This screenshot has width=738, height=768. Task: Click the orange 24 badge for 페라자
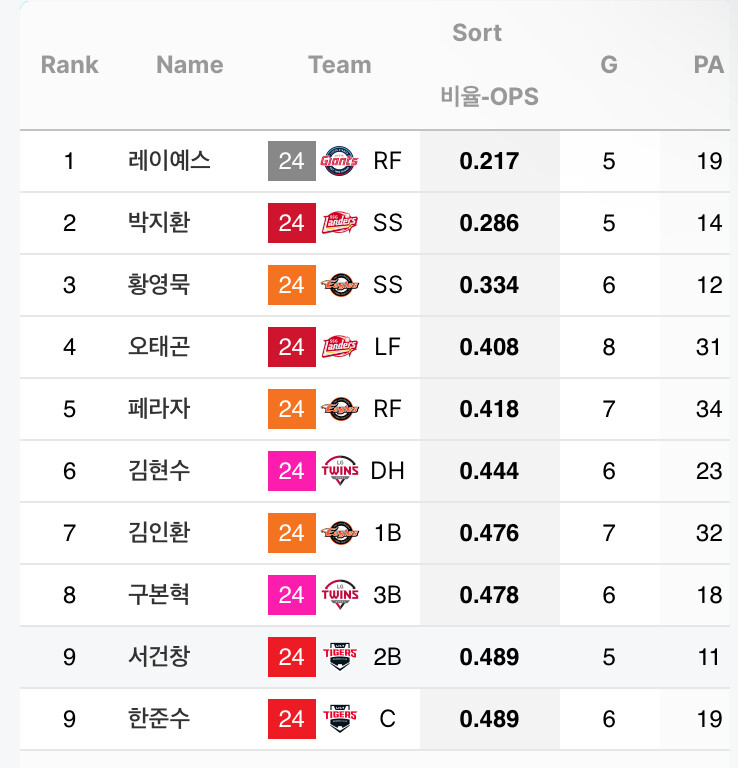[x=291, y=409]
